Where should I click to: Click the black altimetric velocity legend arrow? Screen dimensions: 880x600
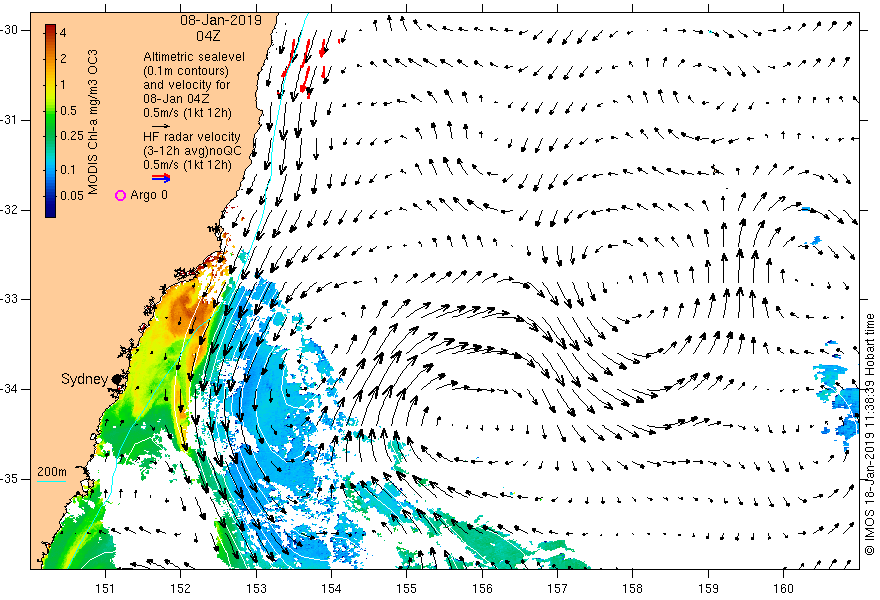[161, 126]
